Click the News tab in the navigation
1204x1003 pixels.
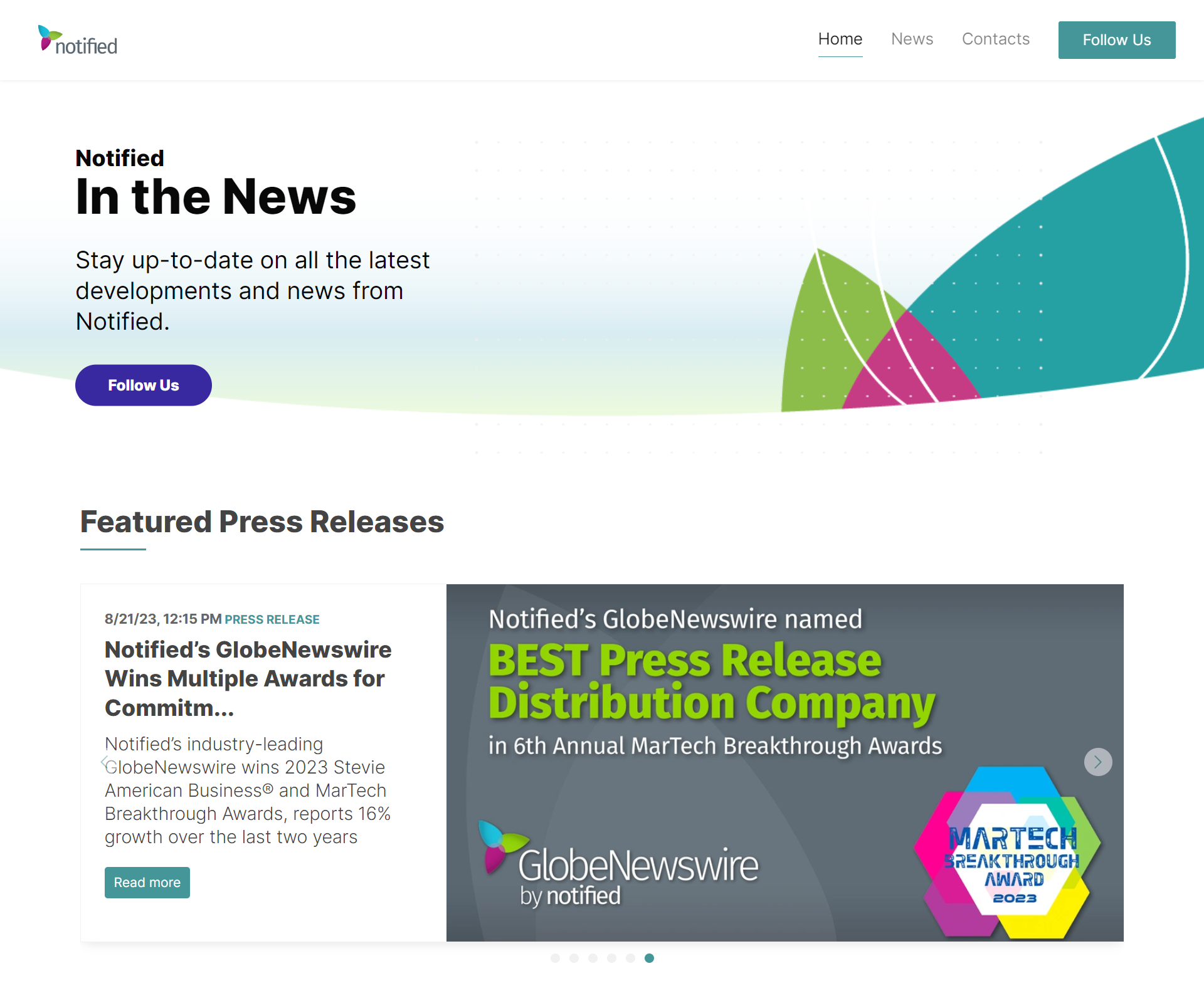[912, 40]
